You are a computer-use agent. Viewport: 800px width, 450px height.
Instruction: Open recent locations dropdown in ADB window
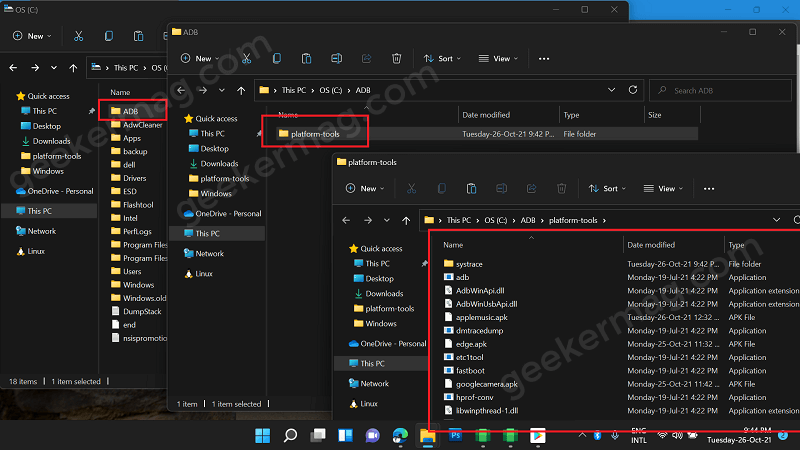(x=221, y=90)
